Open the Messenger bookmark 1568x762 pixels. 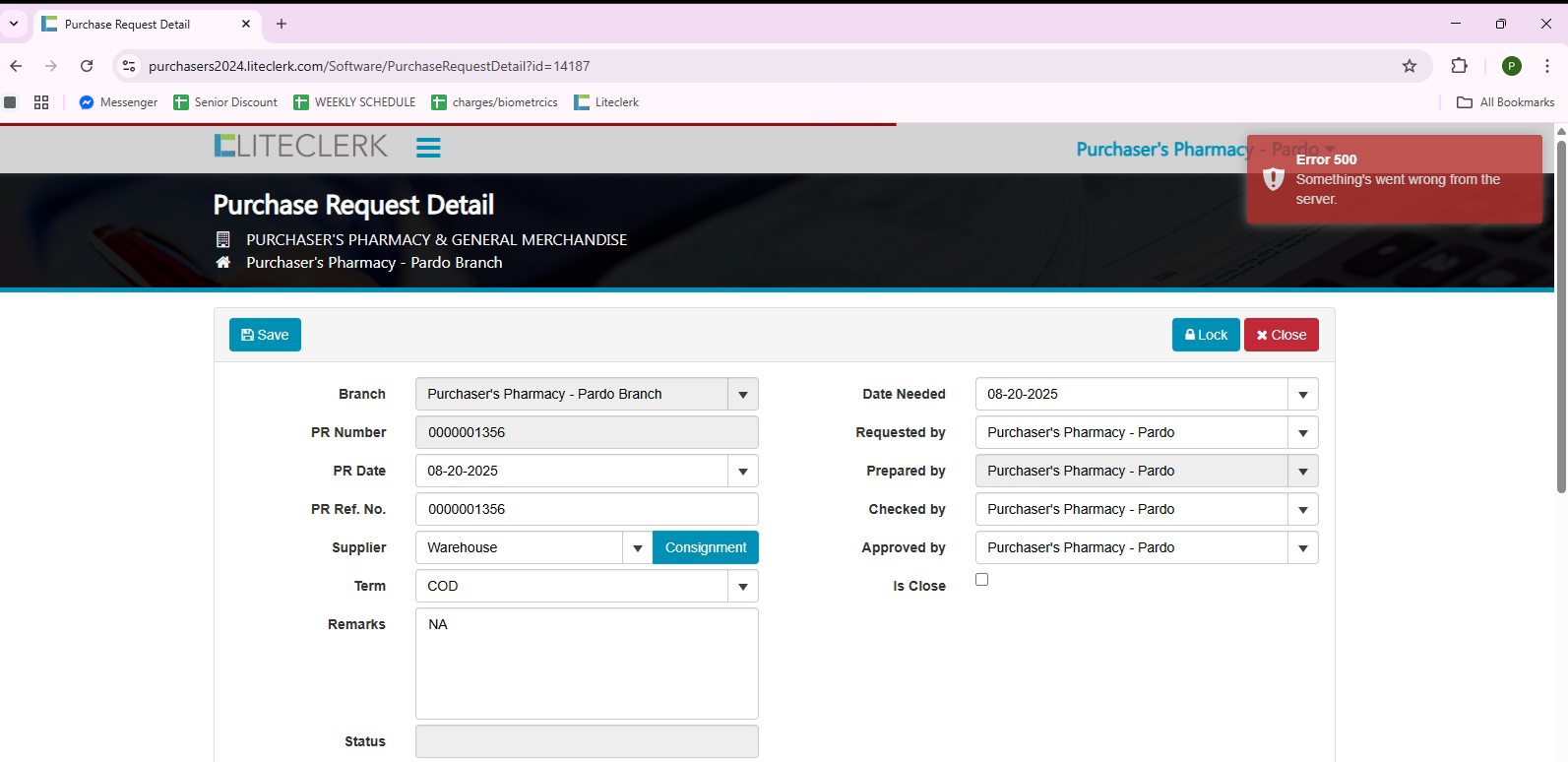[118, 102]
